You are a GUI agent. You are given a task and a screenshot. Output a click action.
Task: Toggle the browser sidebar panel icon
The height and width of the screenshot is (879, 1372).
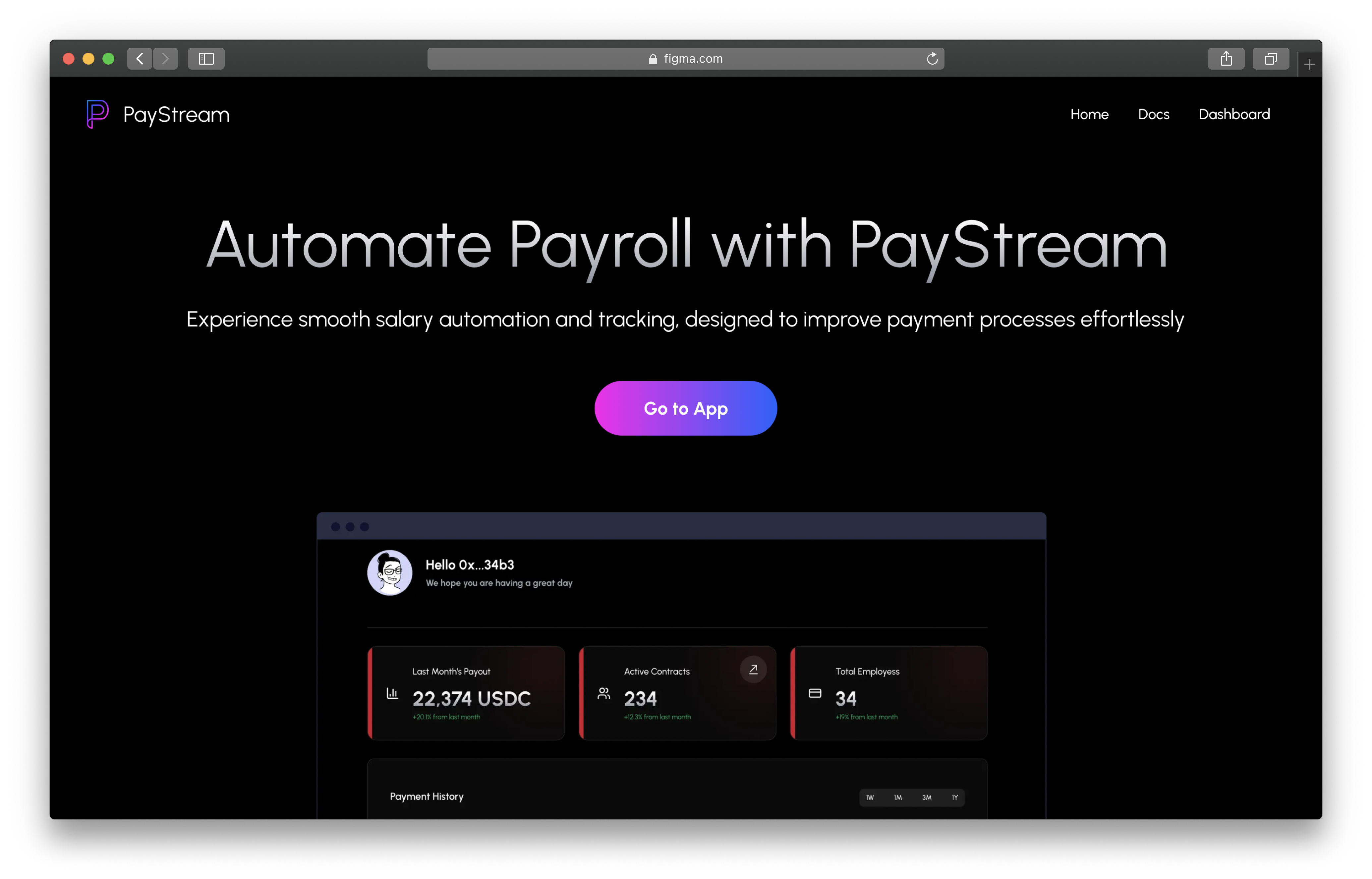[x=206, y=58]
